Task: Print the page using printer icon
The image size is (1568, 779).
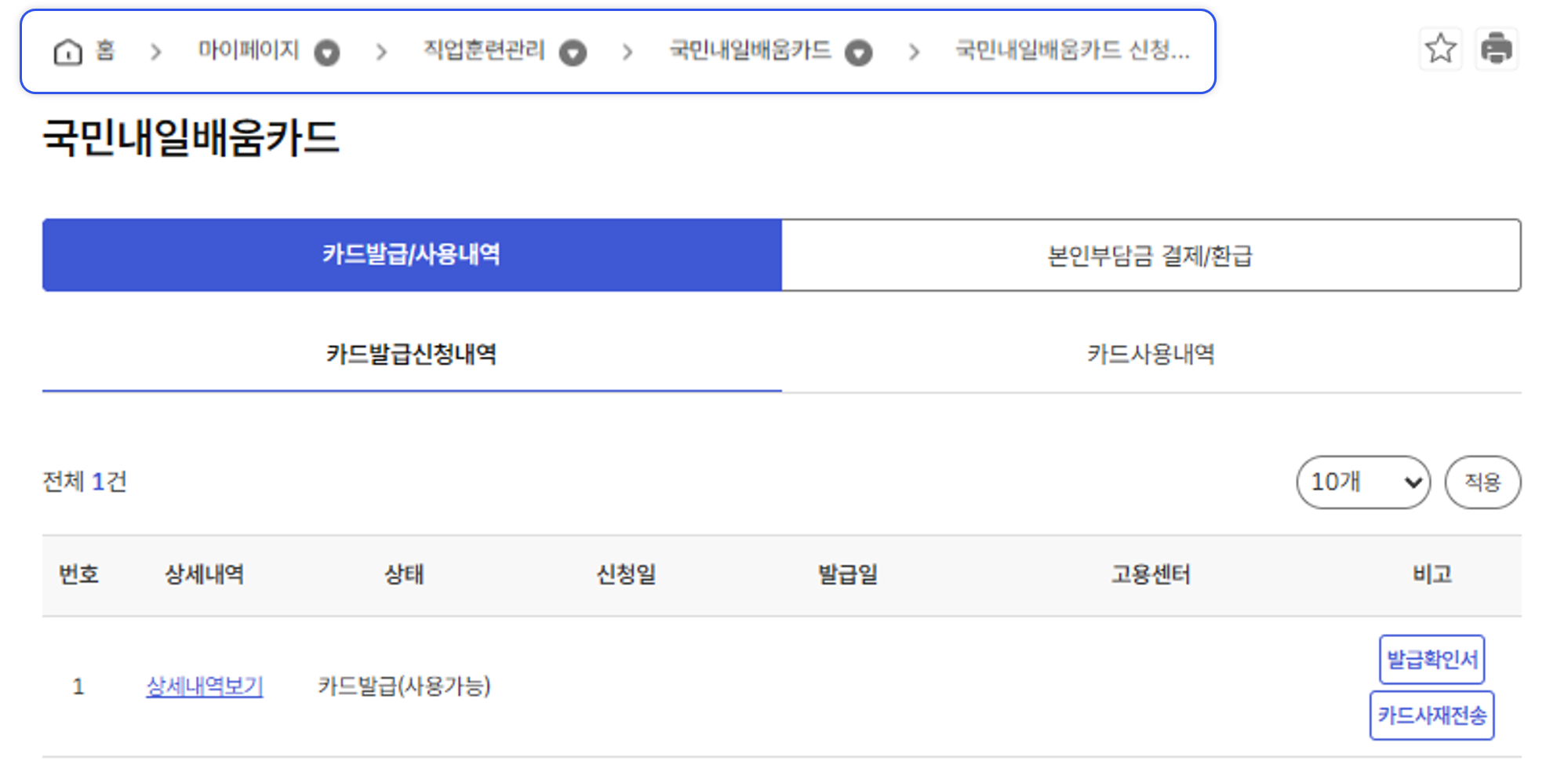Action: [1497, 49]
